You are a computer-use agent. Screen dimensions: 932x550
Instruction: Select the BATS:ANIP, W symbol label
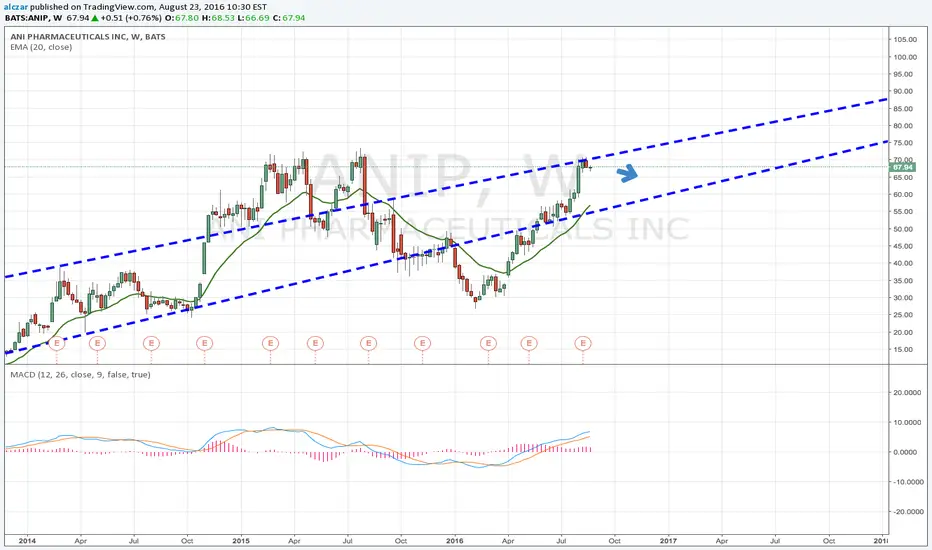coord(33,18)
